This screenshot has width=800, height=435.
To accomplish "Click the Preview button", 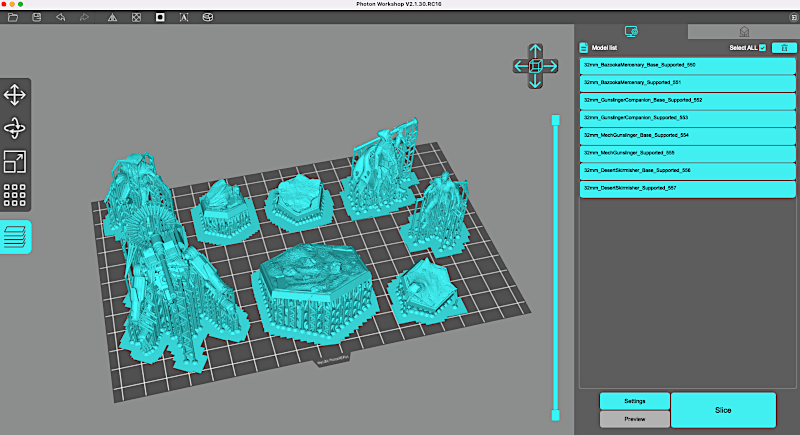I will pyautogui.click(x=635, y=419).
